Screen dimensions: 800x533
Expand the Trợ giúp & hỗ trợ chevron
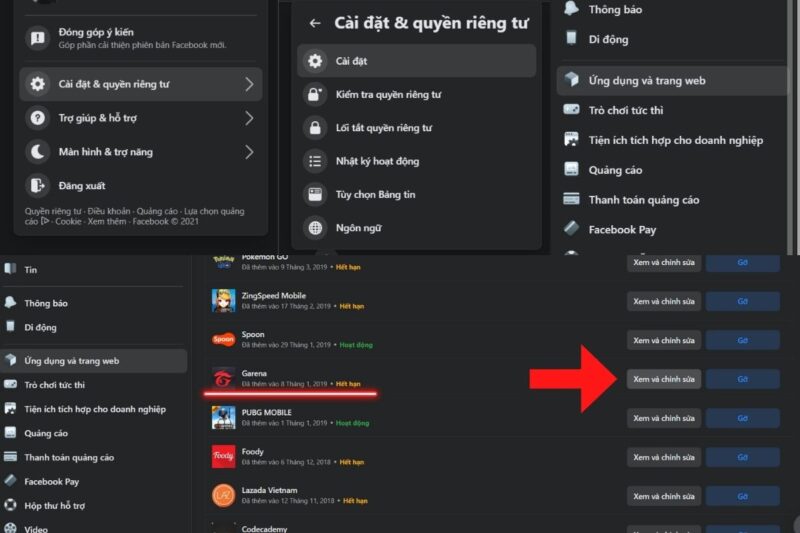[249, 118]
